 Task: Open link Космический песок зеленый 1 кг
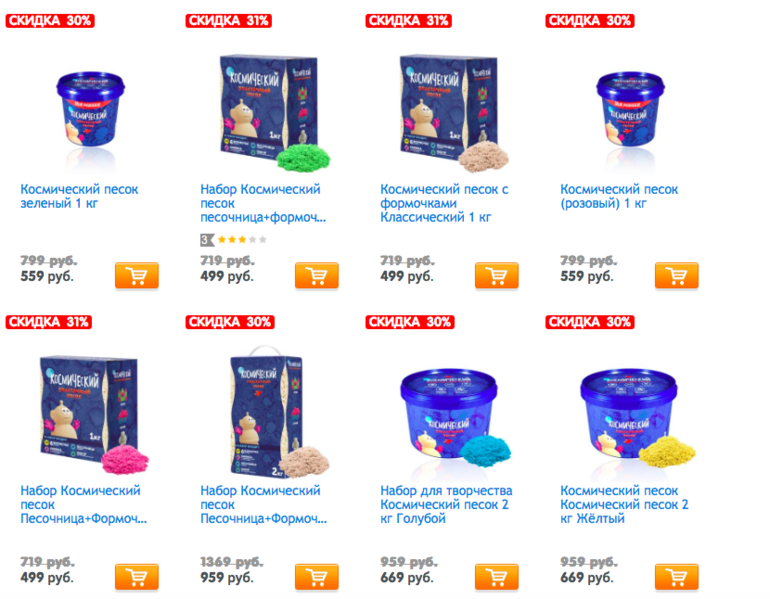tap(79, 196)
